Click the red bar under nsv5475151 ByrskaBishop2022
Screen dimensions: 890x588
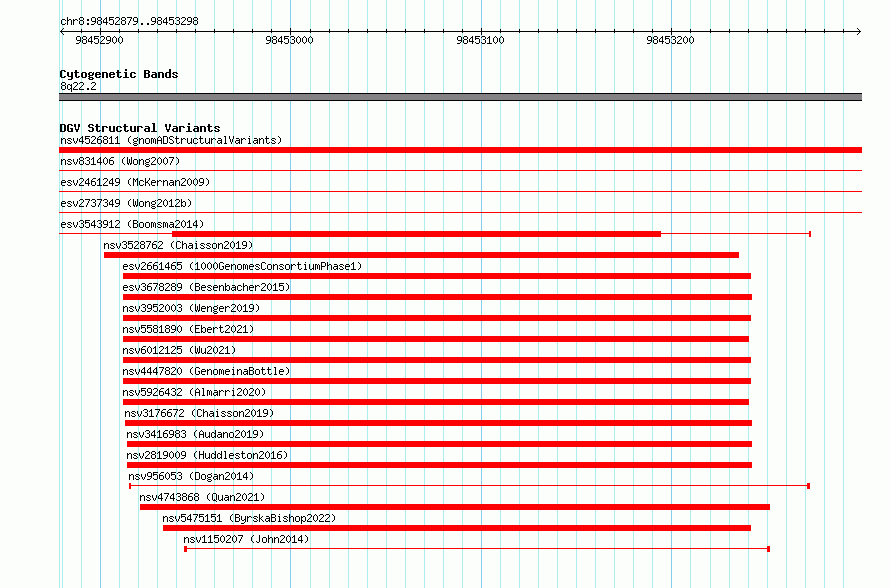click(x=457, y=528)
